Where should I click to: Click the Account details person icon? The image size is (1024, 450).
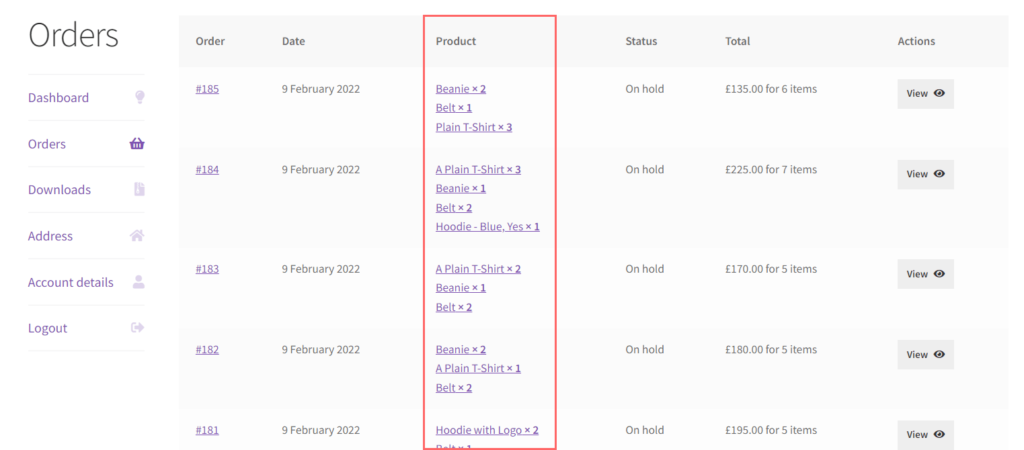pyautogui.click(x=138, y=282)
